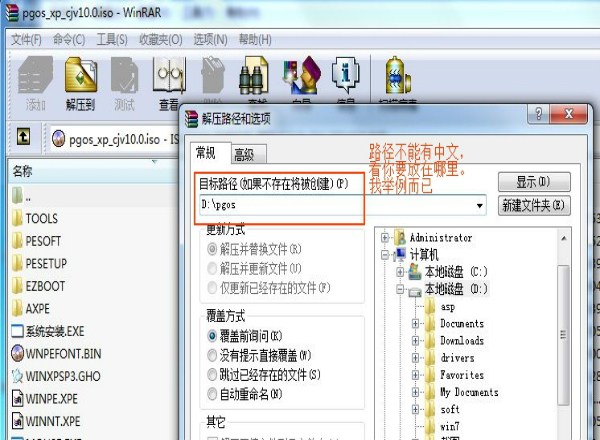Click the 添加 (Add) toolbar icon
The width and height of the screenshot is (600, 440).
click(36, 80)
